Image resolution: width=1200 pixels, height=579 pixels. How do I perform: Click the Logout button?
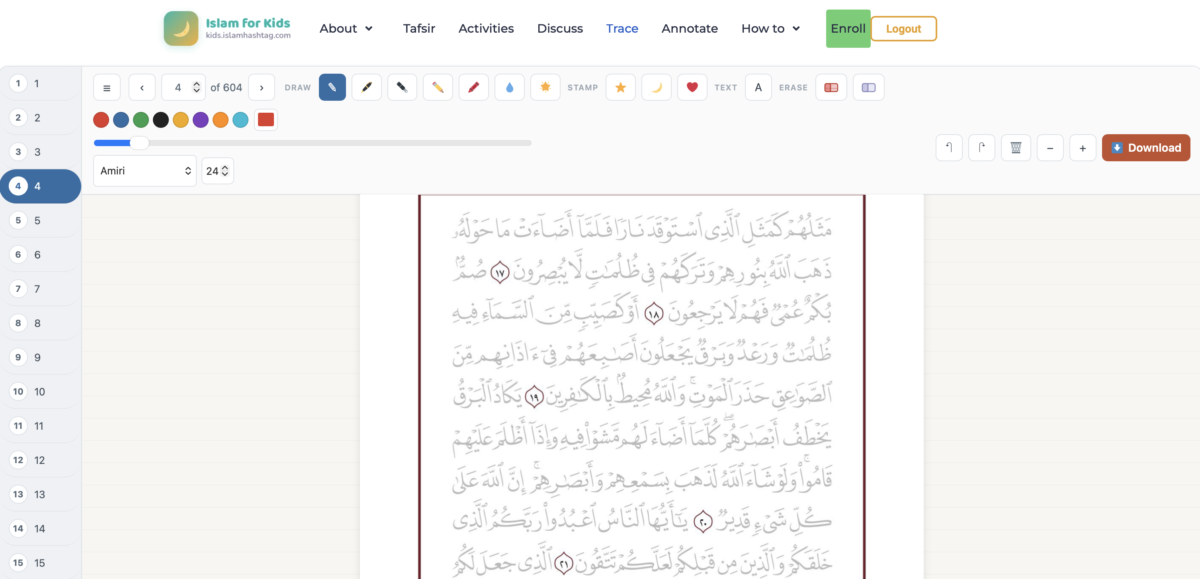(x=904, y=28)
